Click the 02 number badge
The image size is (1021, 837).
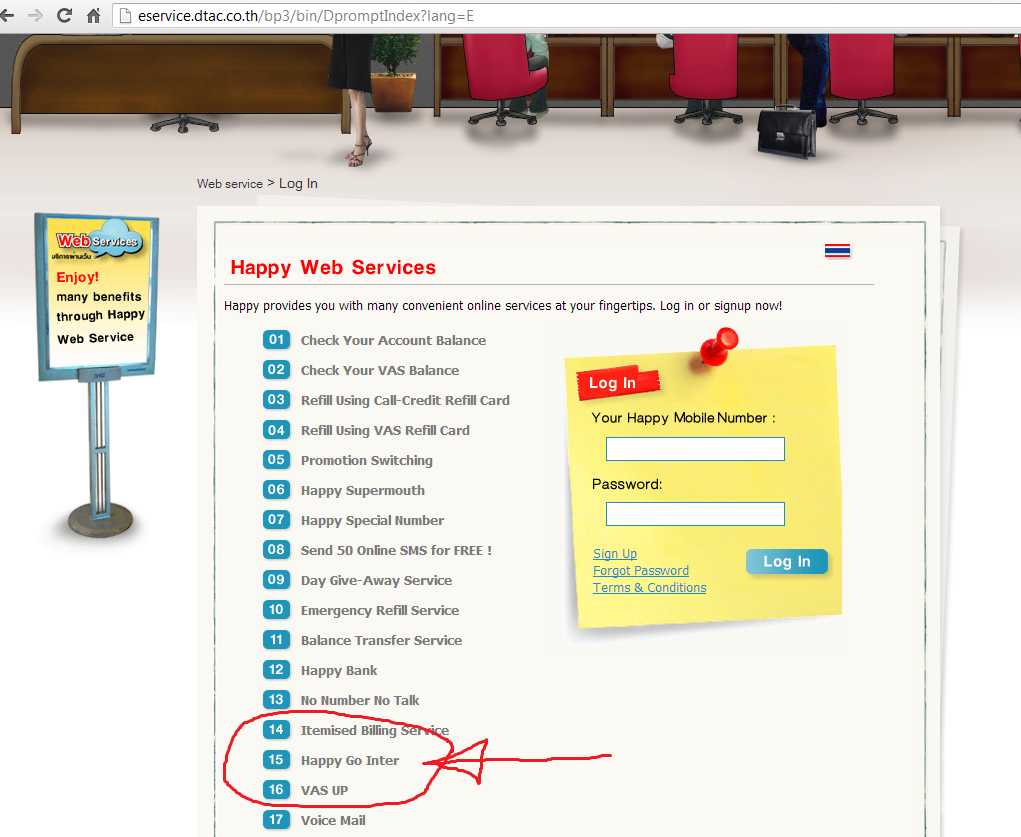pyautogui.click(x=276, y=370)
